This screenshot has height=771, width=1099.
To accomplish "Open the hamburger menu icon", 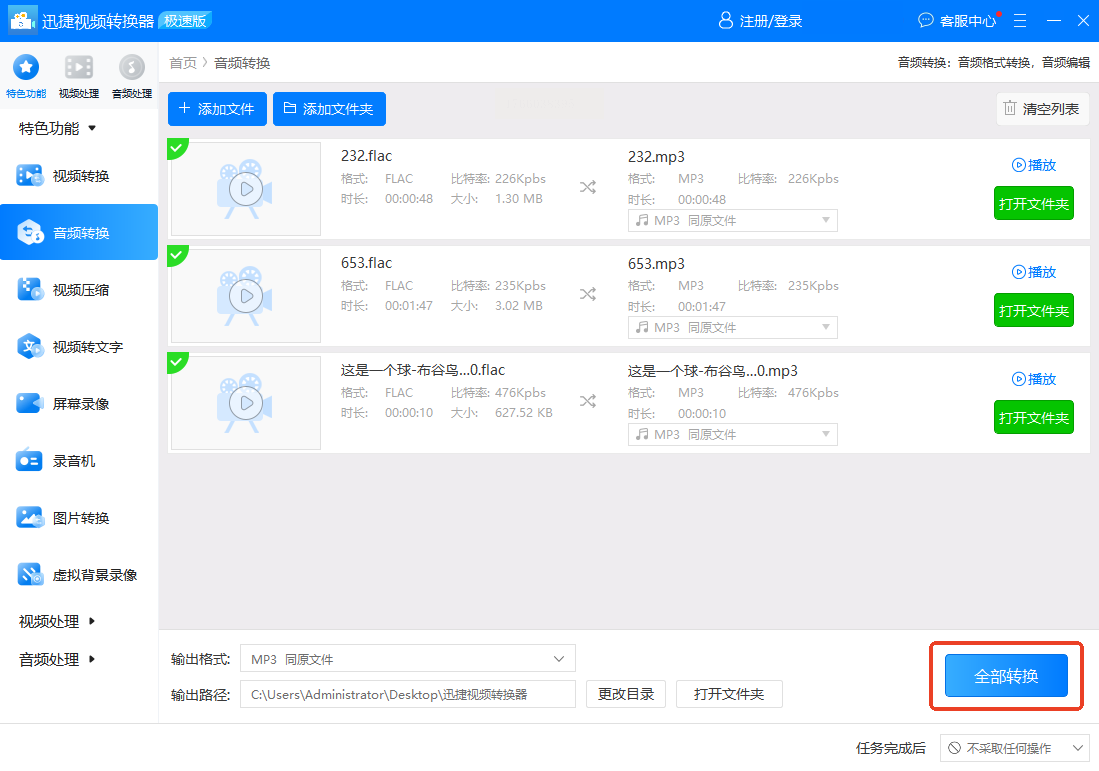I will [1020, 21].
